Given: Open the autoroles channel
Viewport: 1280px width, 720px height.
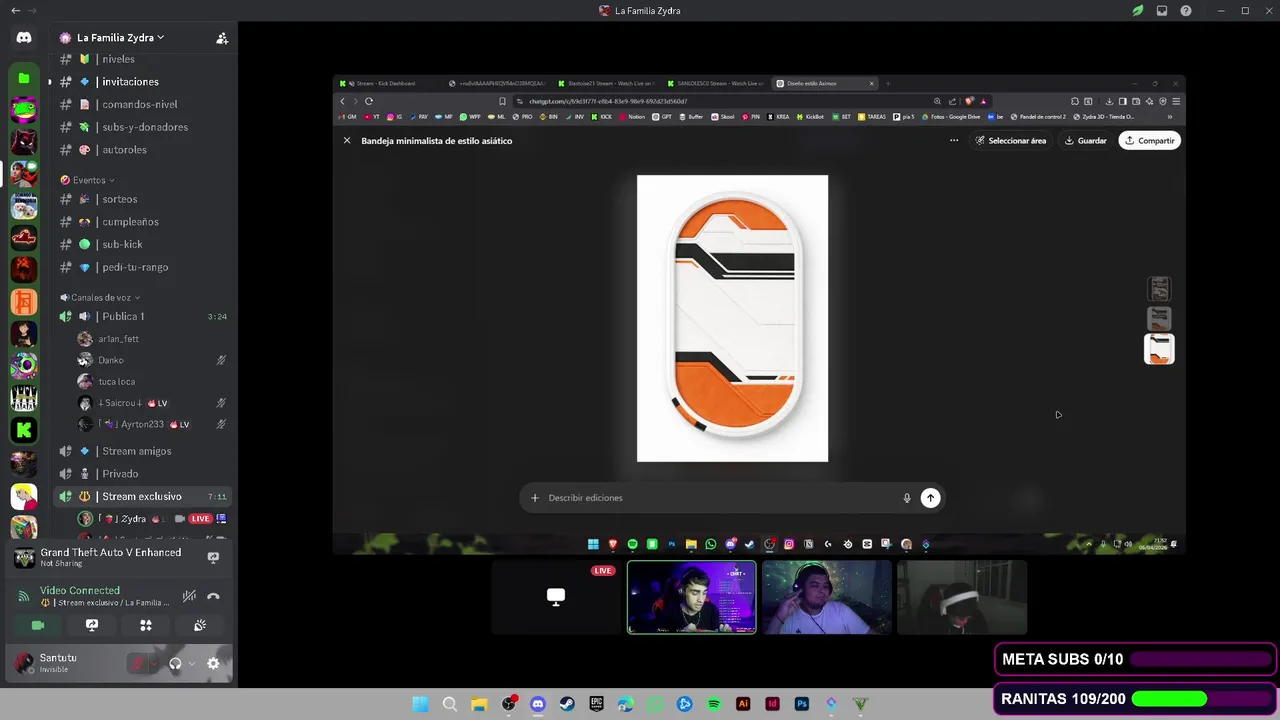Looking at the screenshot, I should point(143,150).
